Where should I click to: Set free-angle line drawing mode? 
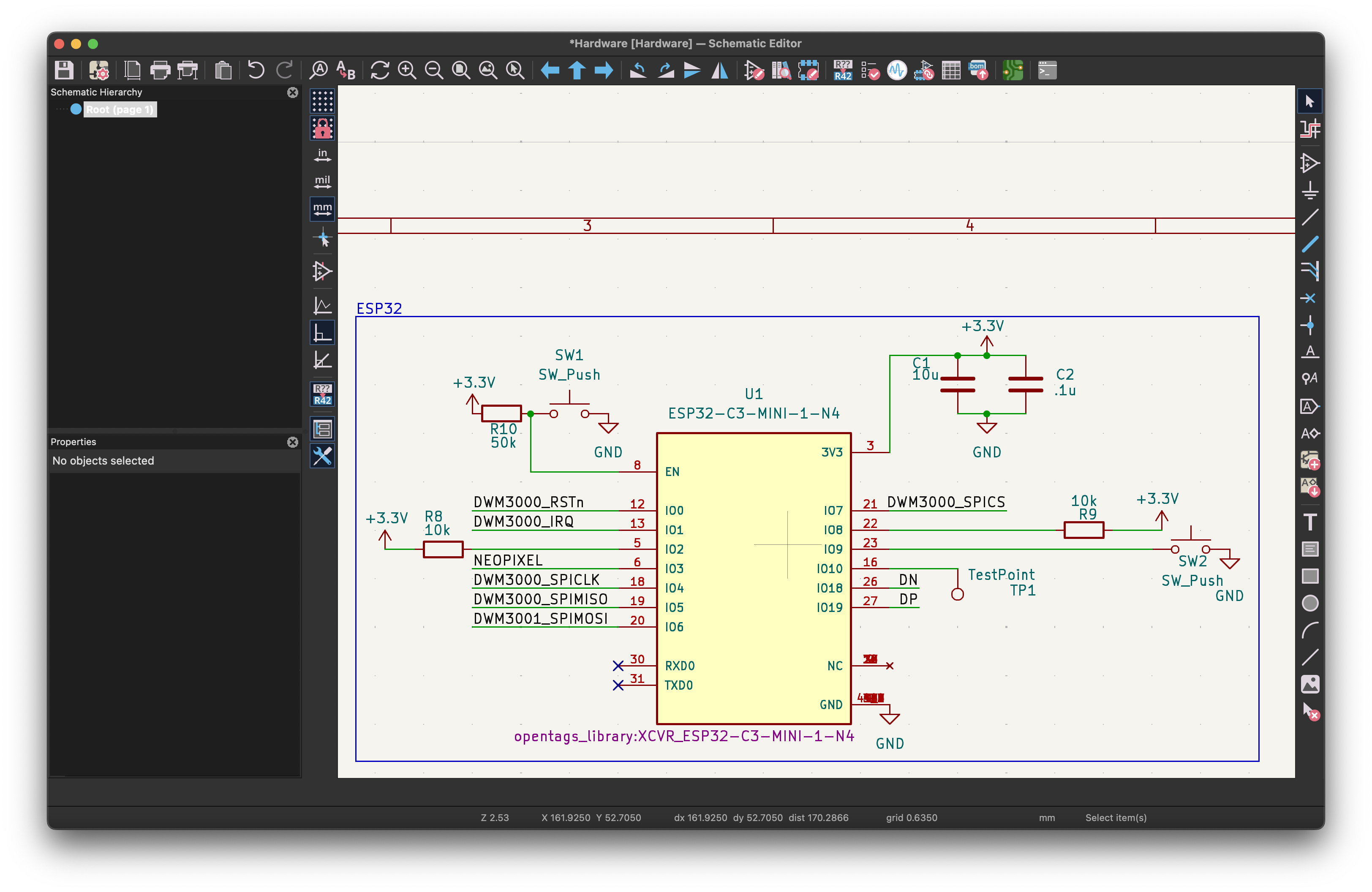pos(322,306)
